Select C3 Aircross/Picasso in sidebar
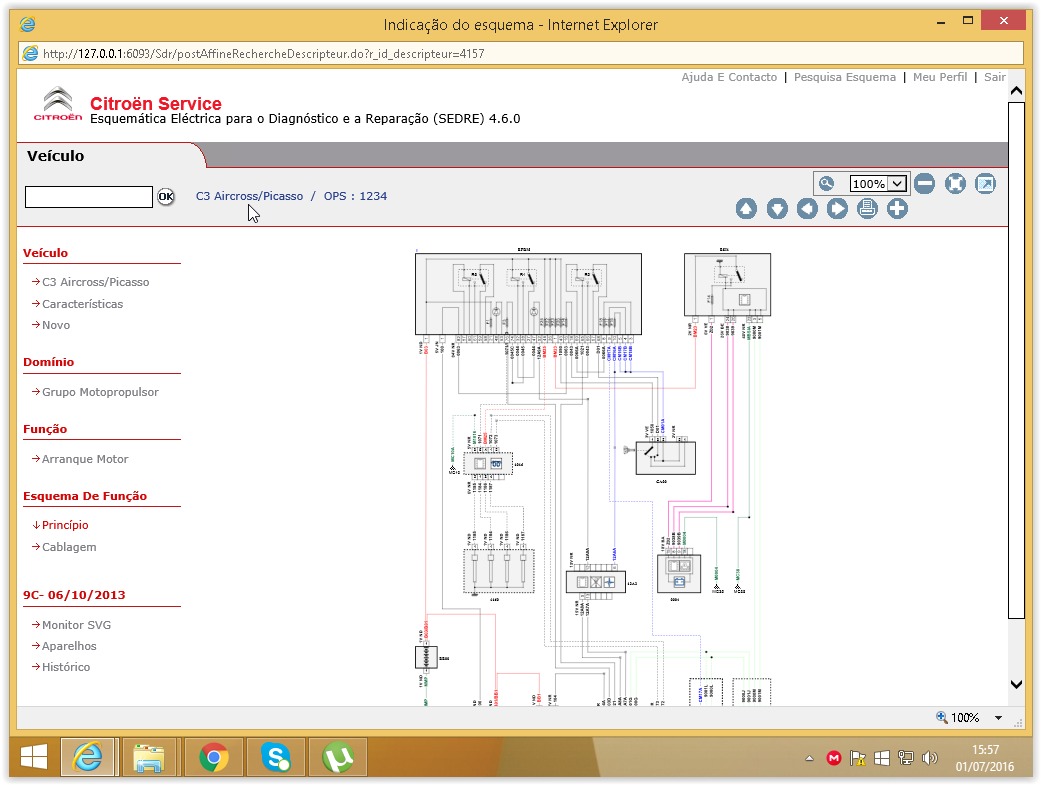 tap(96, 282)
